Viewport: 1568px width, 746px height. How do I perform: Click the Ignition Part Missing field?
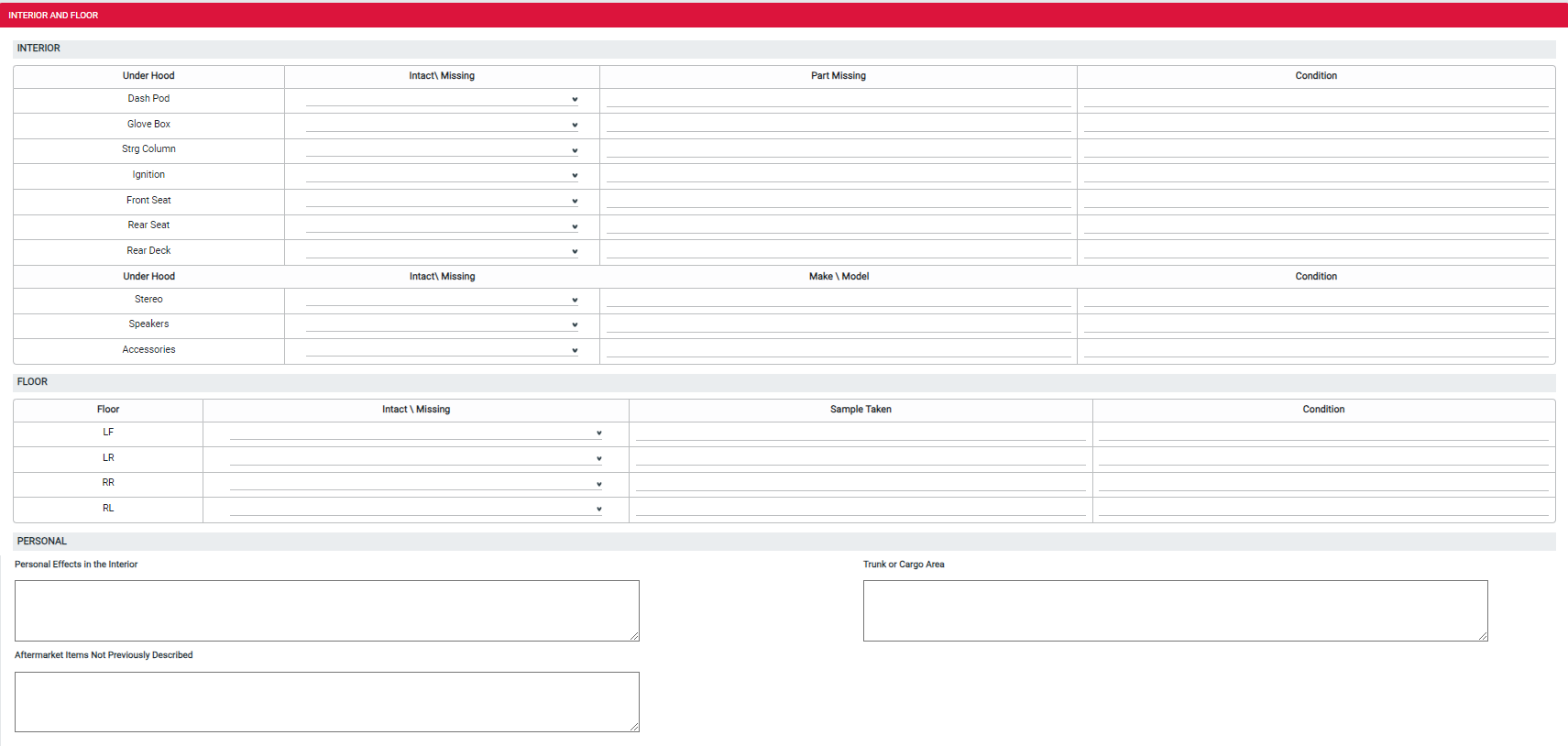point(839,175)
